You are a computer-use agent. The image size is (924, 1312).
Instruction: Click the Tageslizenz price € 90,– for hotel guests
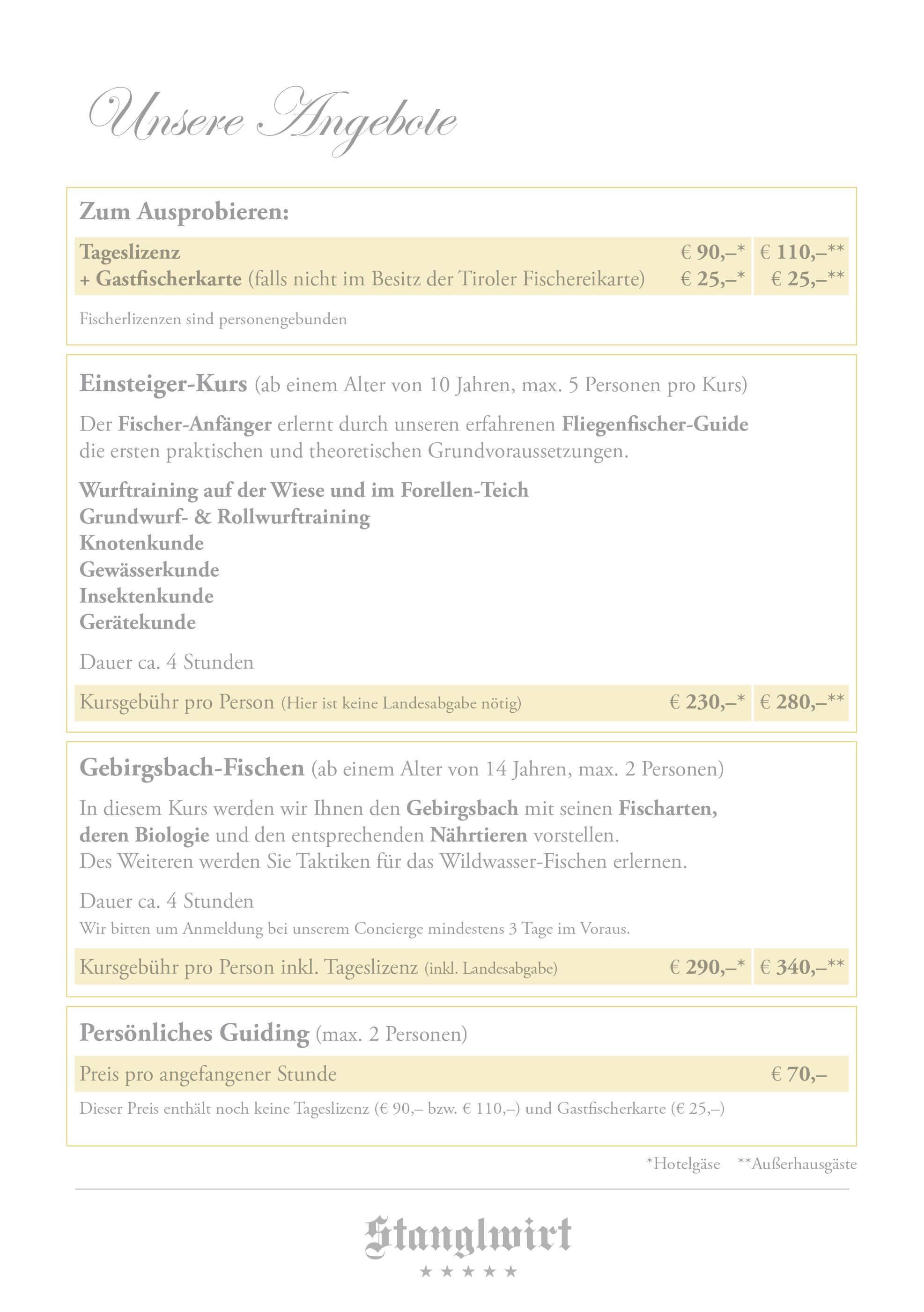(712, 252)
